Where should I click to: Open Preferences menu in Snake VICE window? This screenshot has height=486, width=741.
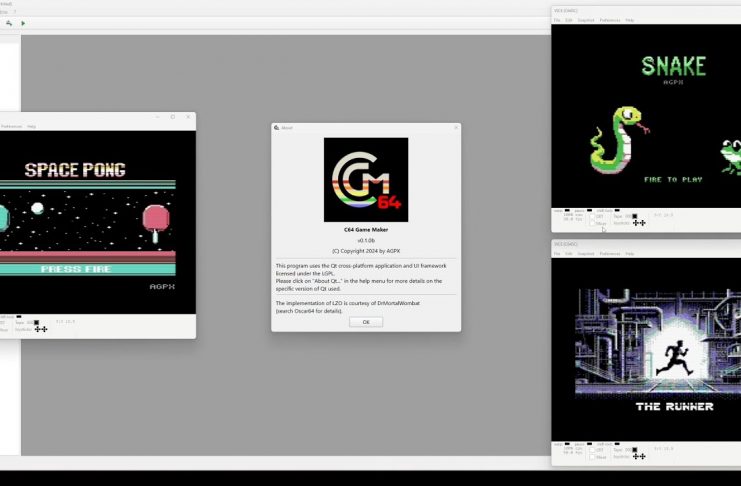(x=610, y=20)
